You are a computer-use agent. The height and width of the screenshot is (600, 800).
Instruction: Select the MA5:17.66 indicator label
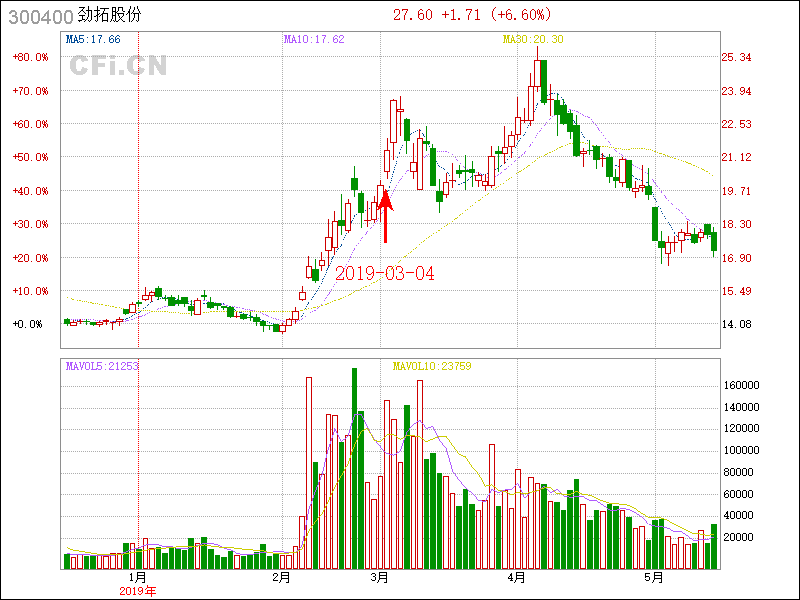pyautogui.click(x=92, y=39)
